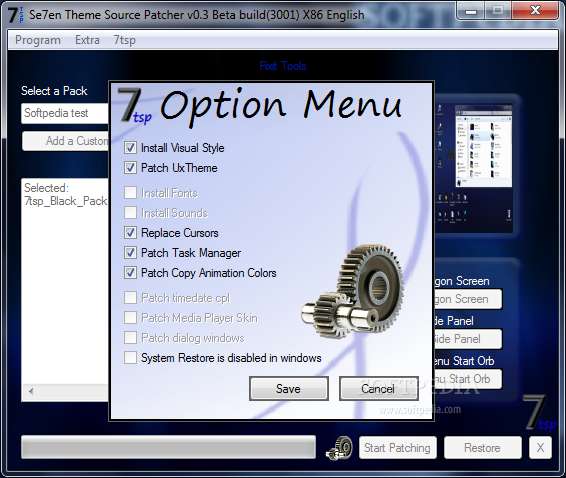Enable System Restore is disabled checkbox
This screenshot has height=478, width=566.
130,358
